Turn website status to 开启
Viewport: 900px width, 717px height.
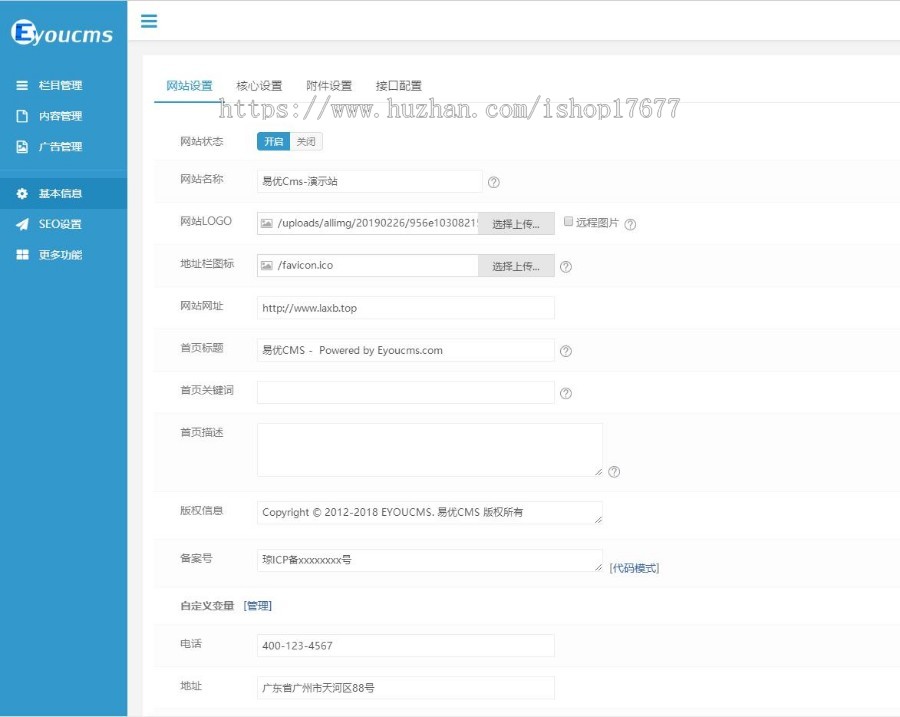[x=274, y=141]
